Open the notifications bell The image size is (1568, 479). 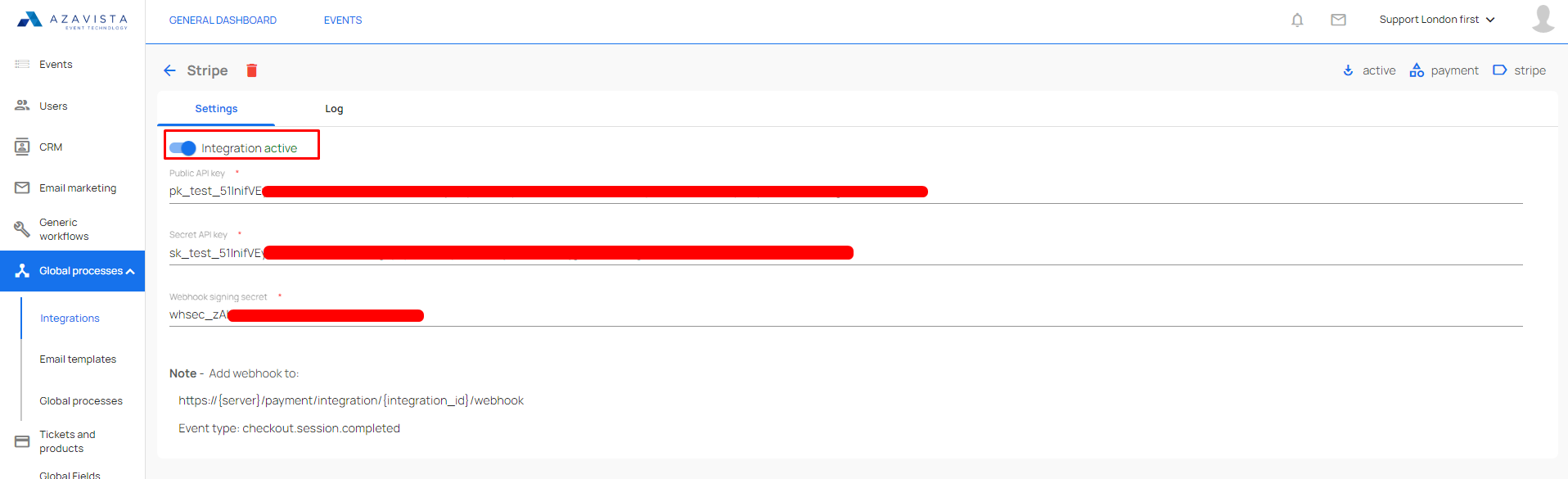[1297, 20]
